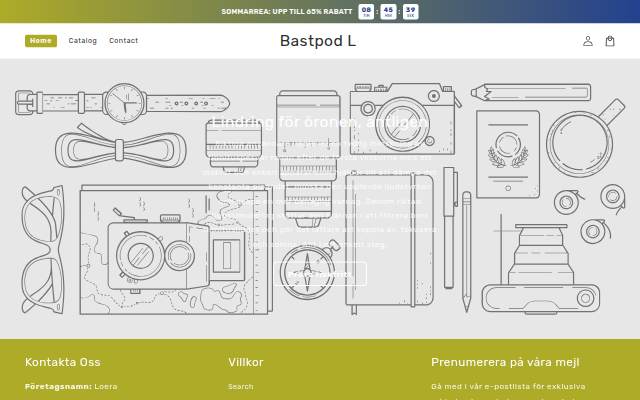Open the Catalog menu item

coord(82,41)
